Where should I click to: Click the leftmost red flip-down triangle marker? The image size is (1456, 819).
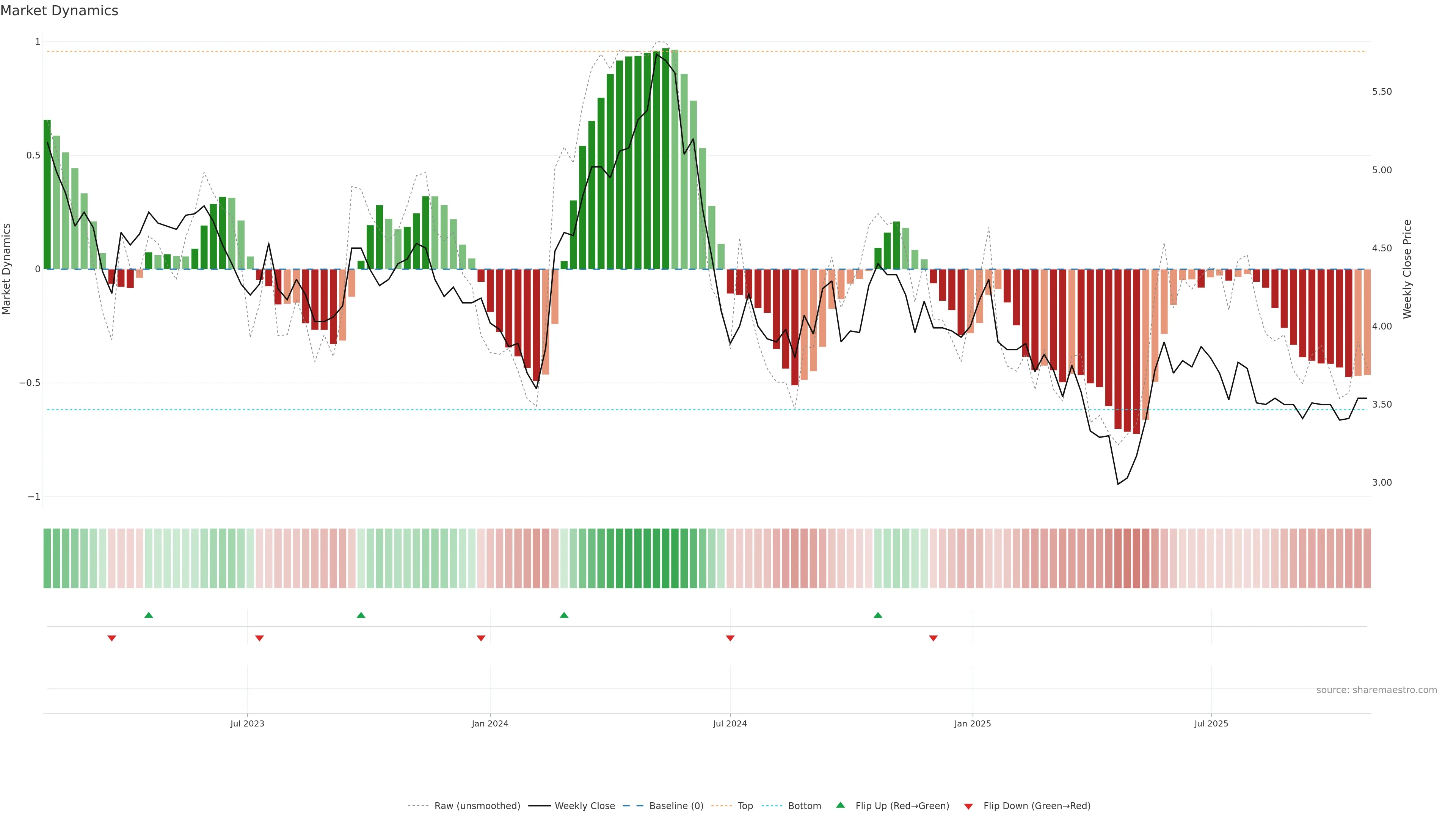pos(112,638)
